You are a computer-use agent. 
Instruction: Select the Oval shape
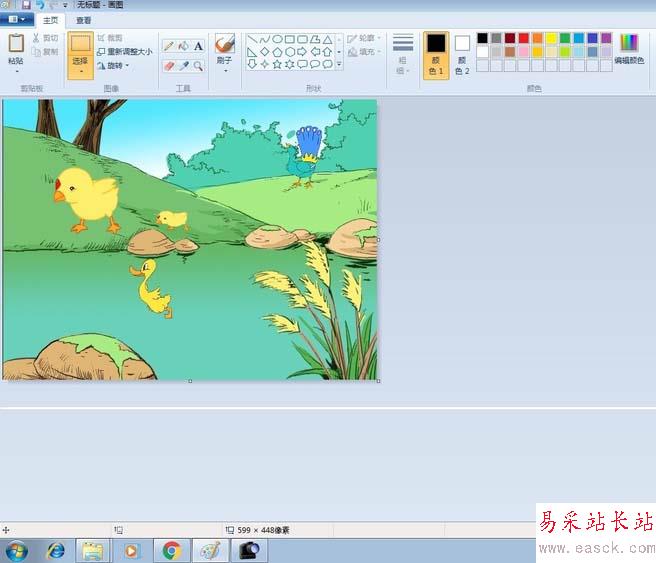click(x=277, y=39)
